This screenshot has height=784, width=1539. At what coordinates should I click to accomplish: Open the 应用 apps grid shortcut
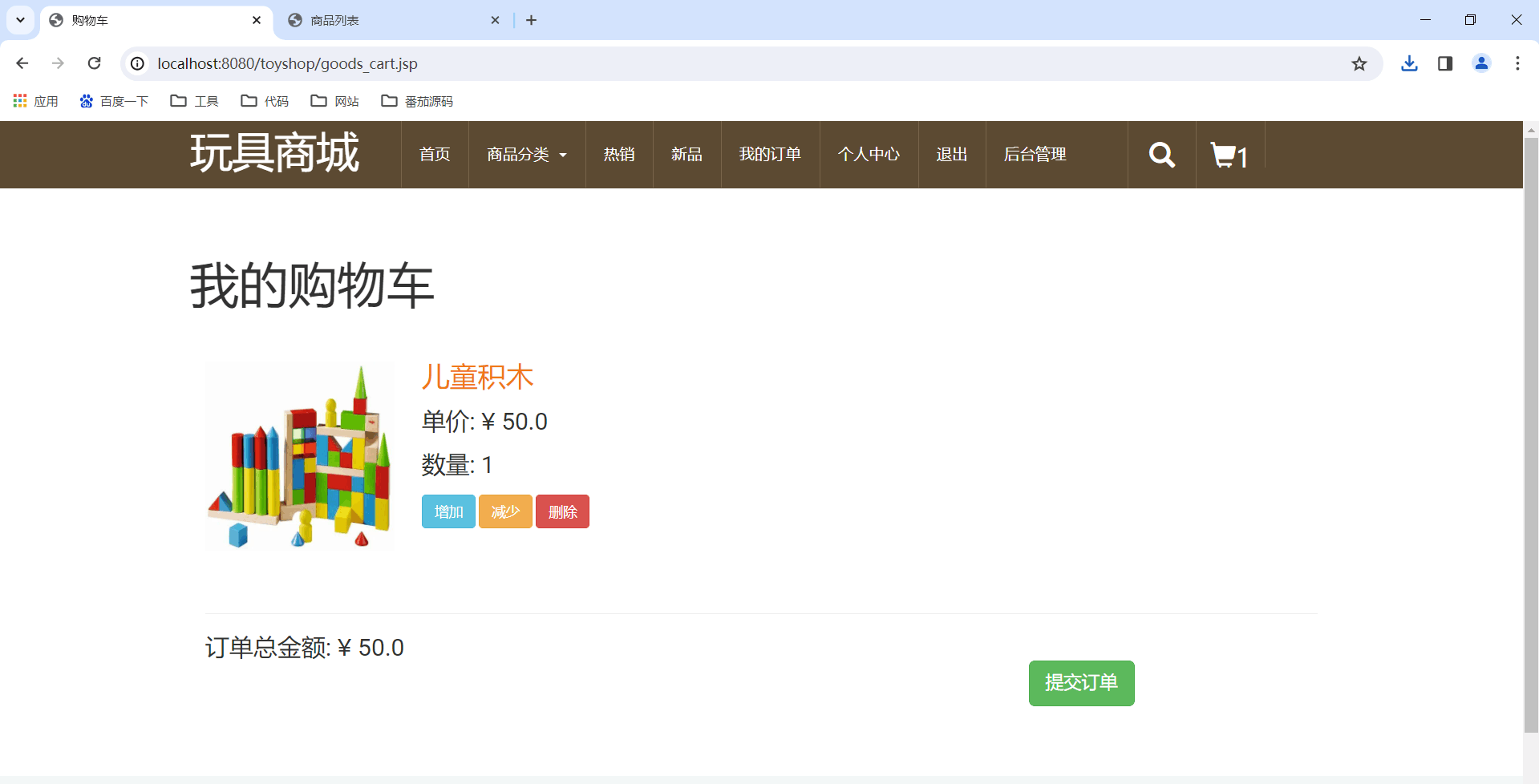[36, 101]
